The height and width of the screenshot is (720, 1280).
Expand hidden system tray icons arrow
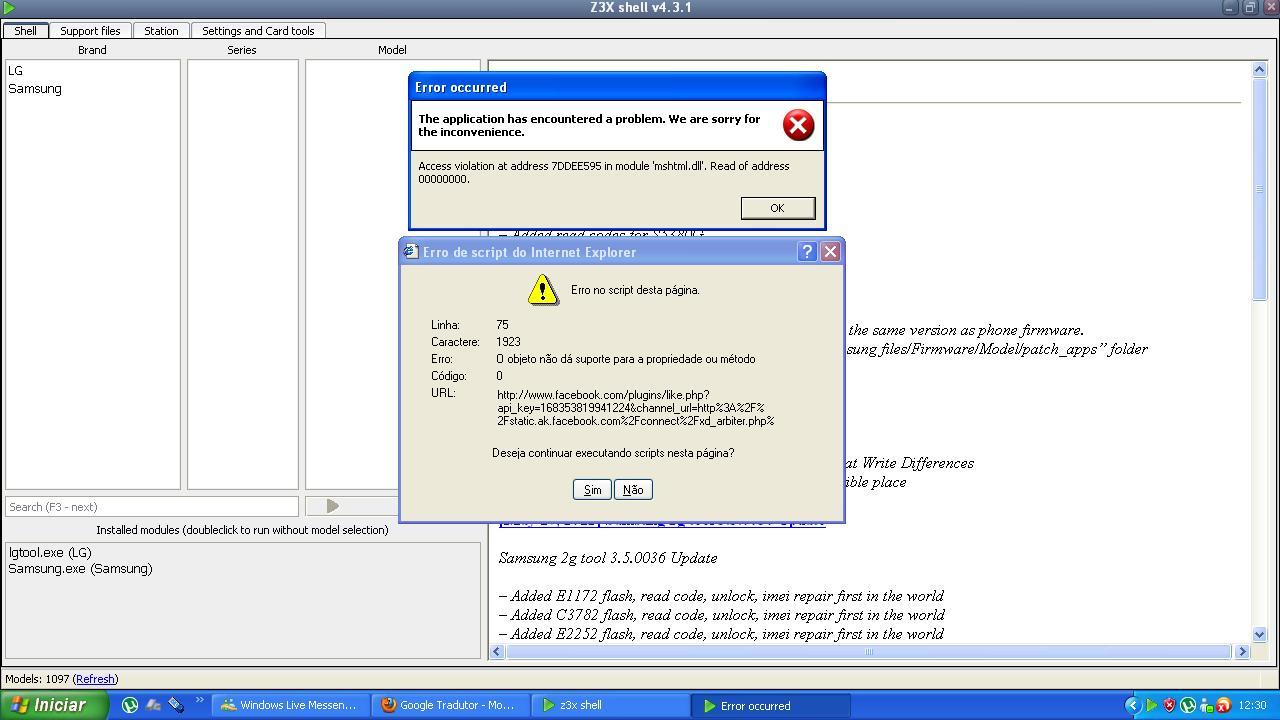(x=1132, y=705)
